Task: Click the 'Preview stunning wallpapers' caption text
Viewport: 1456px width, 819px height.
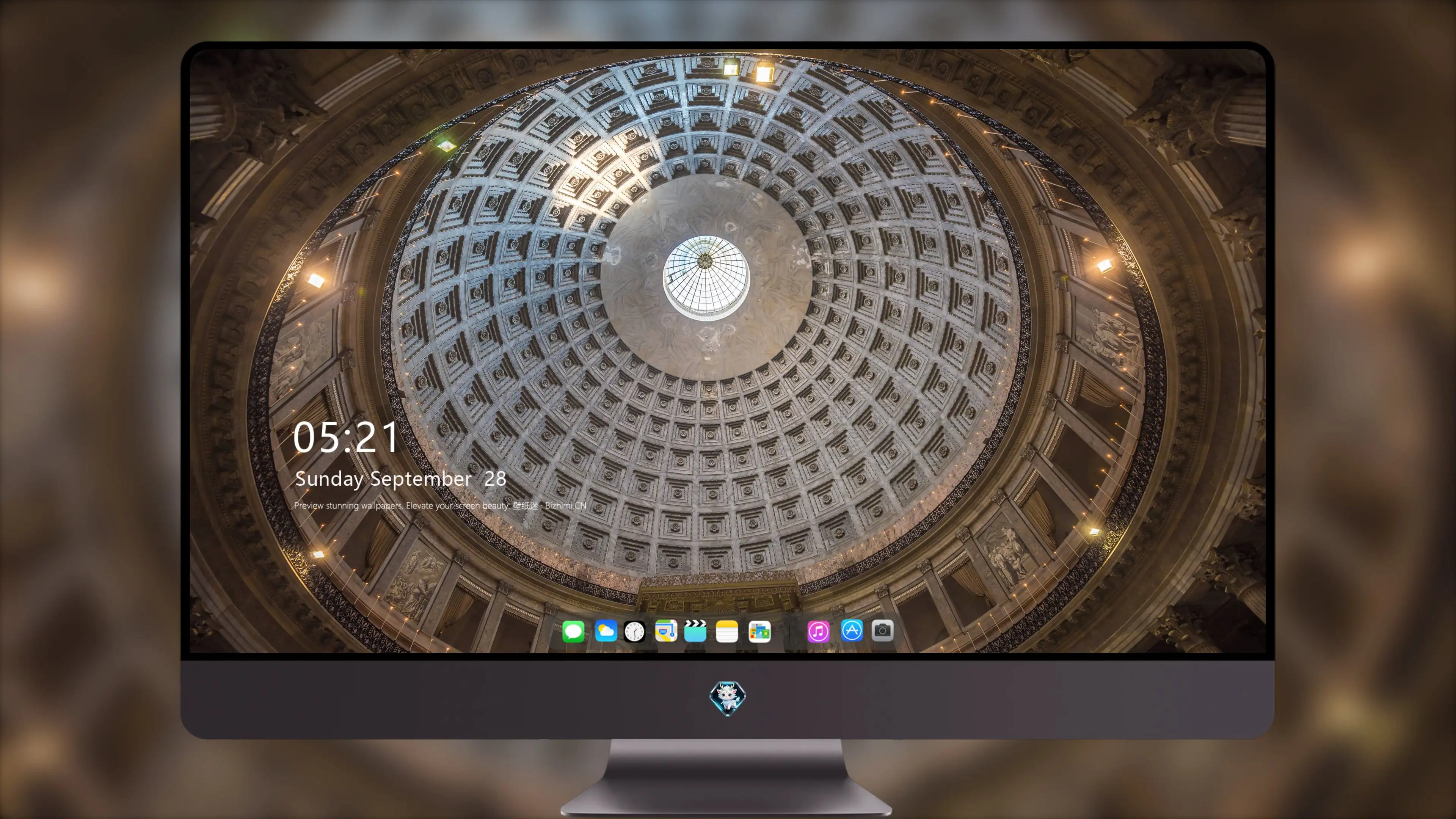Action: [x=440, y=505]
